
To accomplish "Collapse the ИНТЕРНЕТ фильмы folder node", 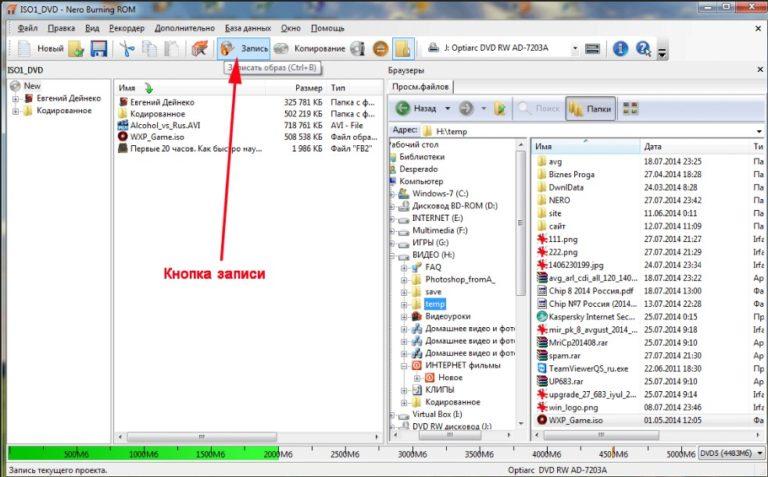I will pos(404,366).
